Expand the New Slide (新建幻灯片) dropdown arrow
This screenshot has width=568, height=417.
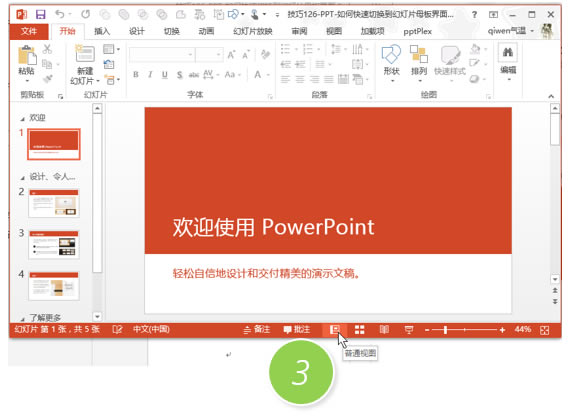98,80
